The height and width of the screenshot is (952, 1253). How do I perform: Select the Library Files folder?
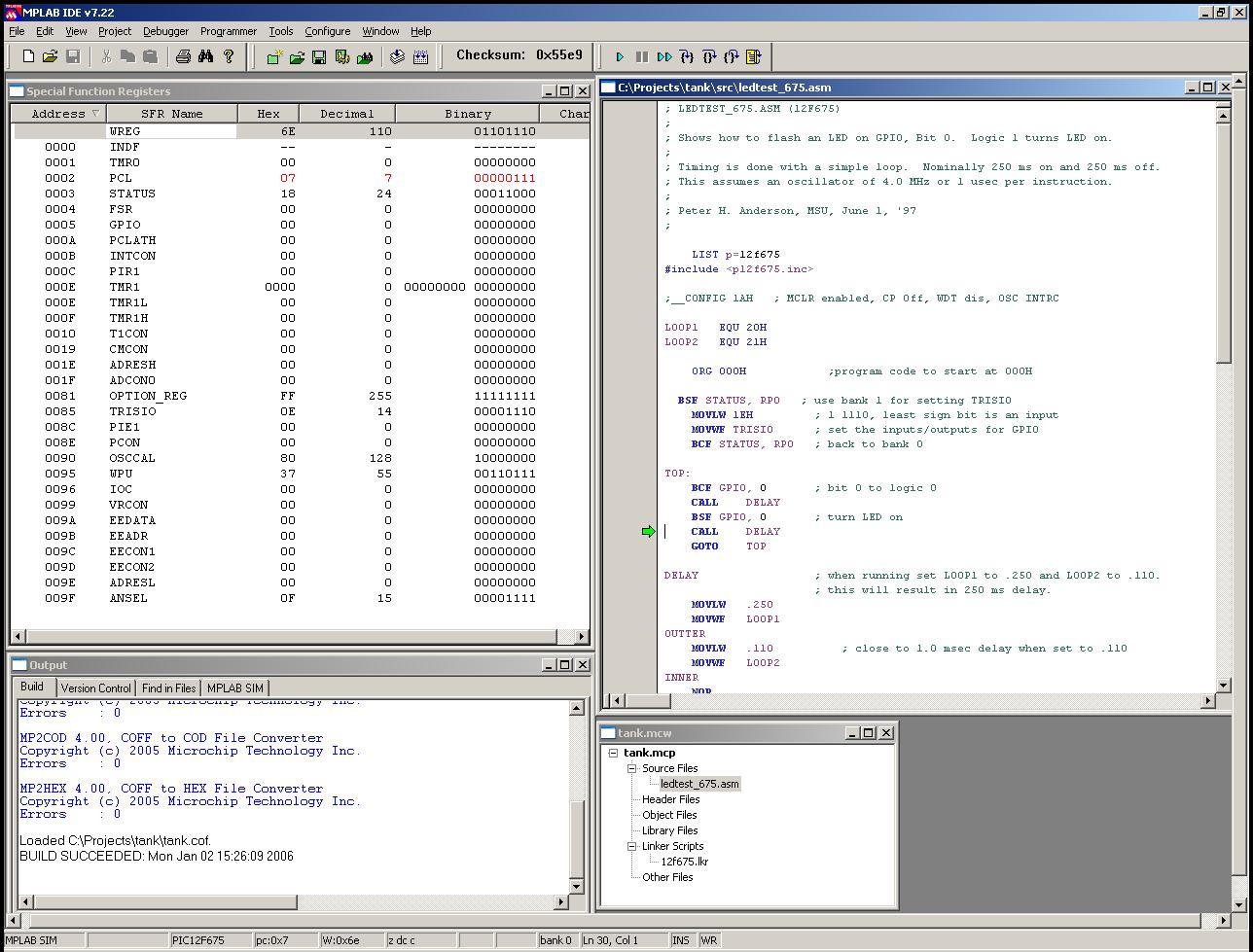669,830
